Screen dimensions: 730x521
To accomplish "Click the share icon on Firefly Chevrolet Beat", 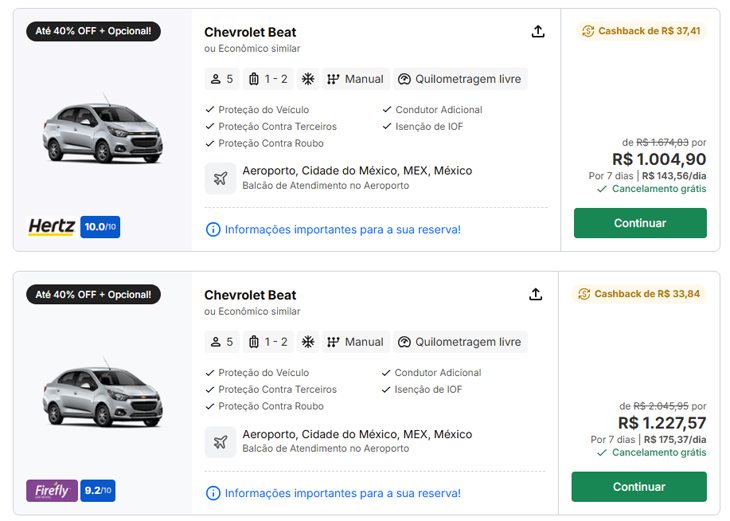I will (x=535, y=294).
